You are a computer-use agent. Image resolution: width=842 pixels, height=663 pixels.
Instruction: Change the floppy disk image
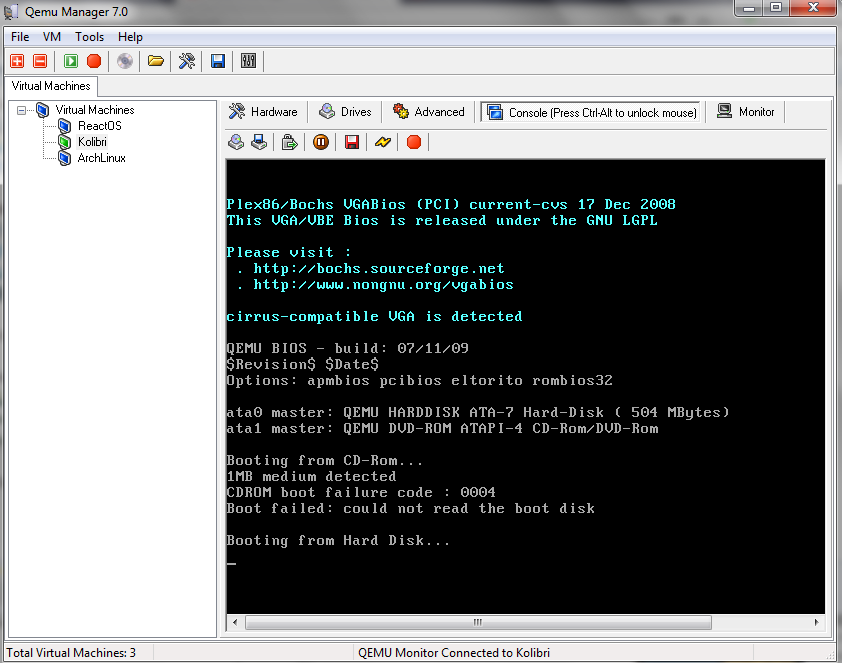258,142
